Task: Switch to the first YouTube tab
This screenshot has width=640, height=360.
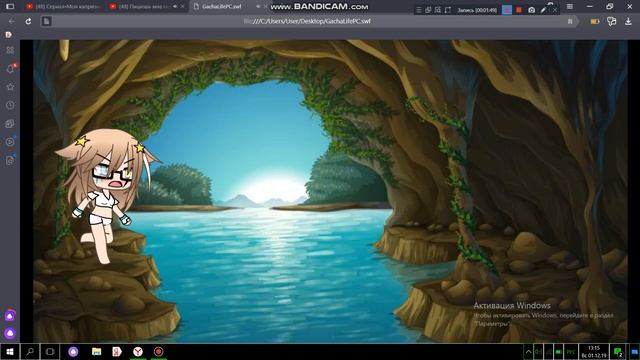Action: 62,7
